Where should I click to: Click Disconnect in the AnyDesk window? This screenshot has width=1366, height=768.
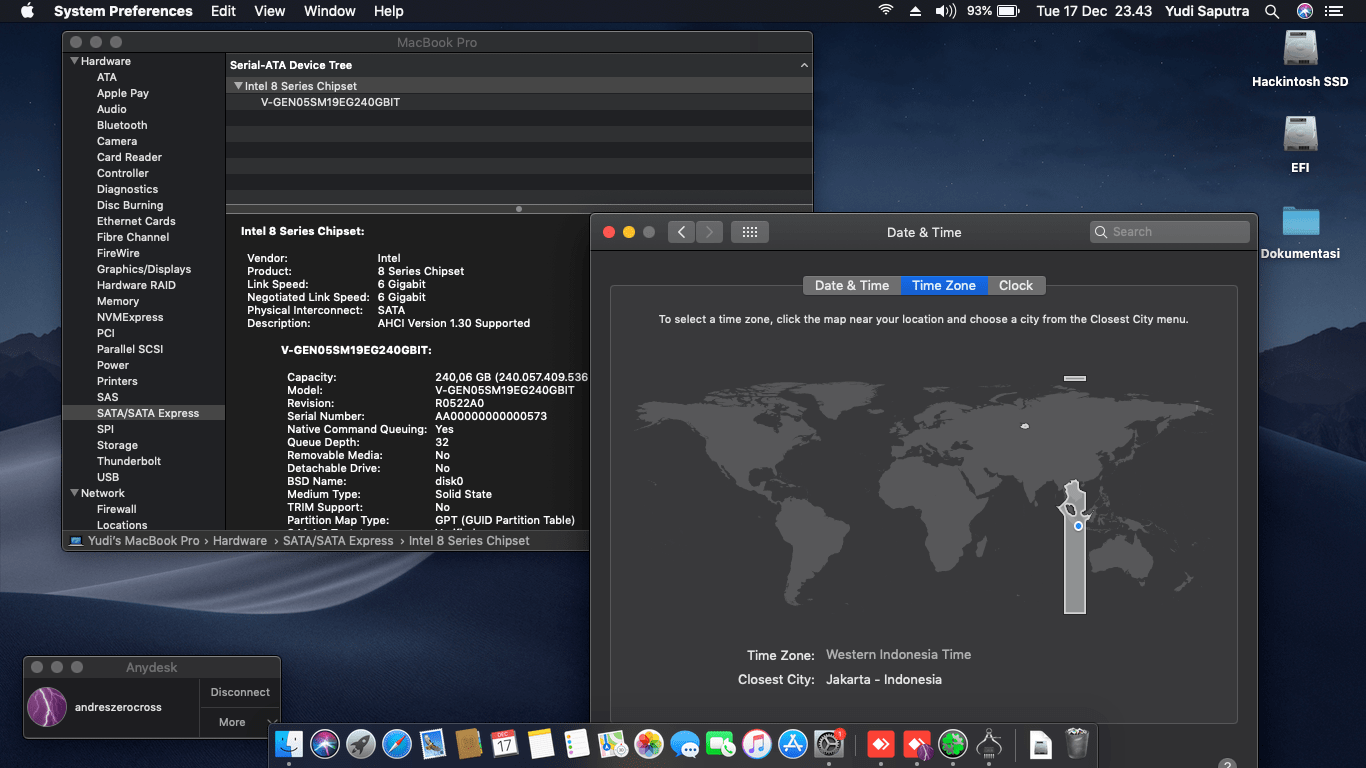pyautogui.click(x=239, y=691)
